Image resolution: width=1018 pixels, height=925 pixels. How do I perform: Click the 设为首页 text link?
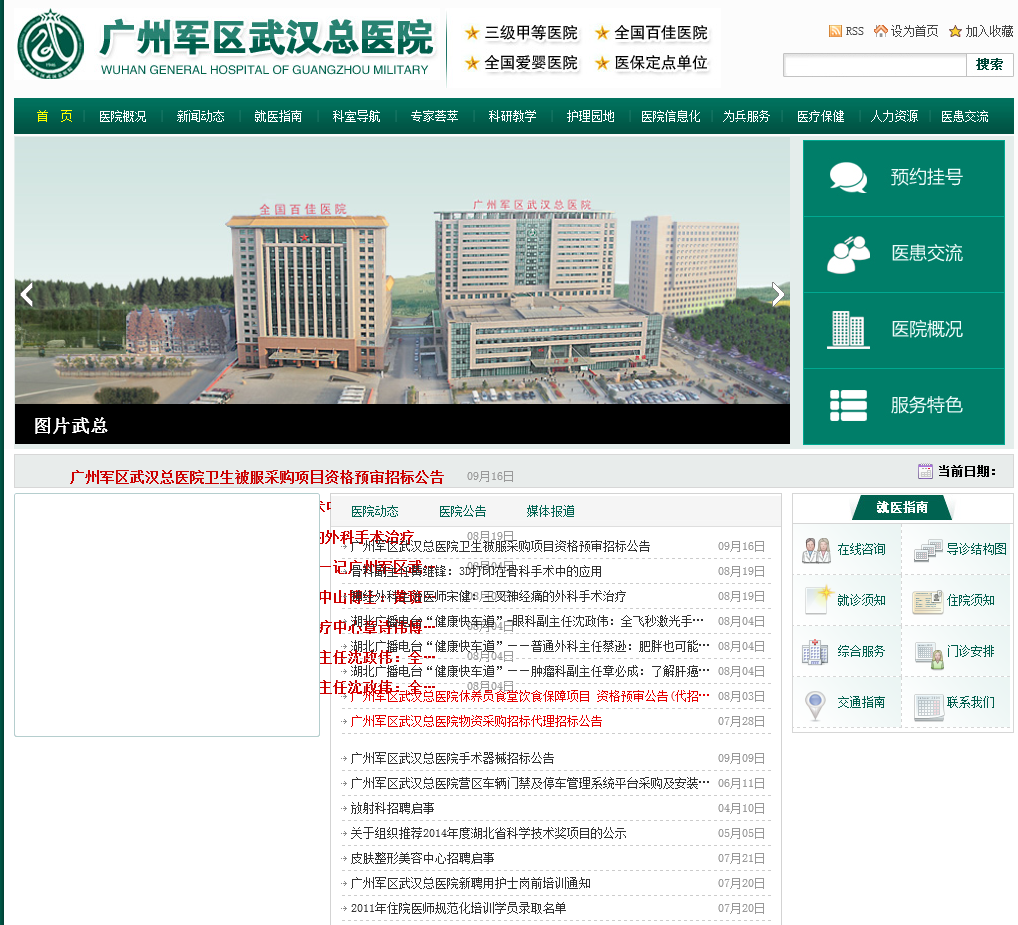pyautogui.click(x=914, y=31)
